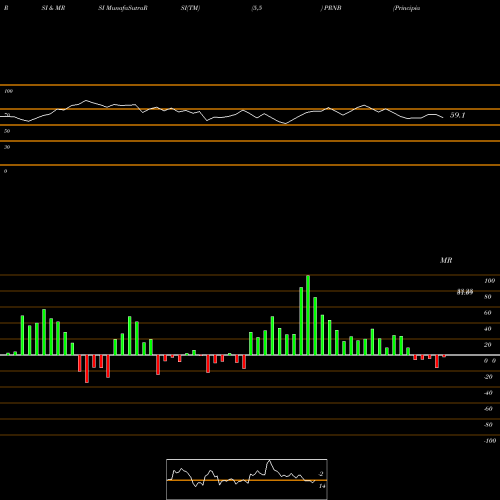Click the longest red MR histogram bar

pos(87,369)
